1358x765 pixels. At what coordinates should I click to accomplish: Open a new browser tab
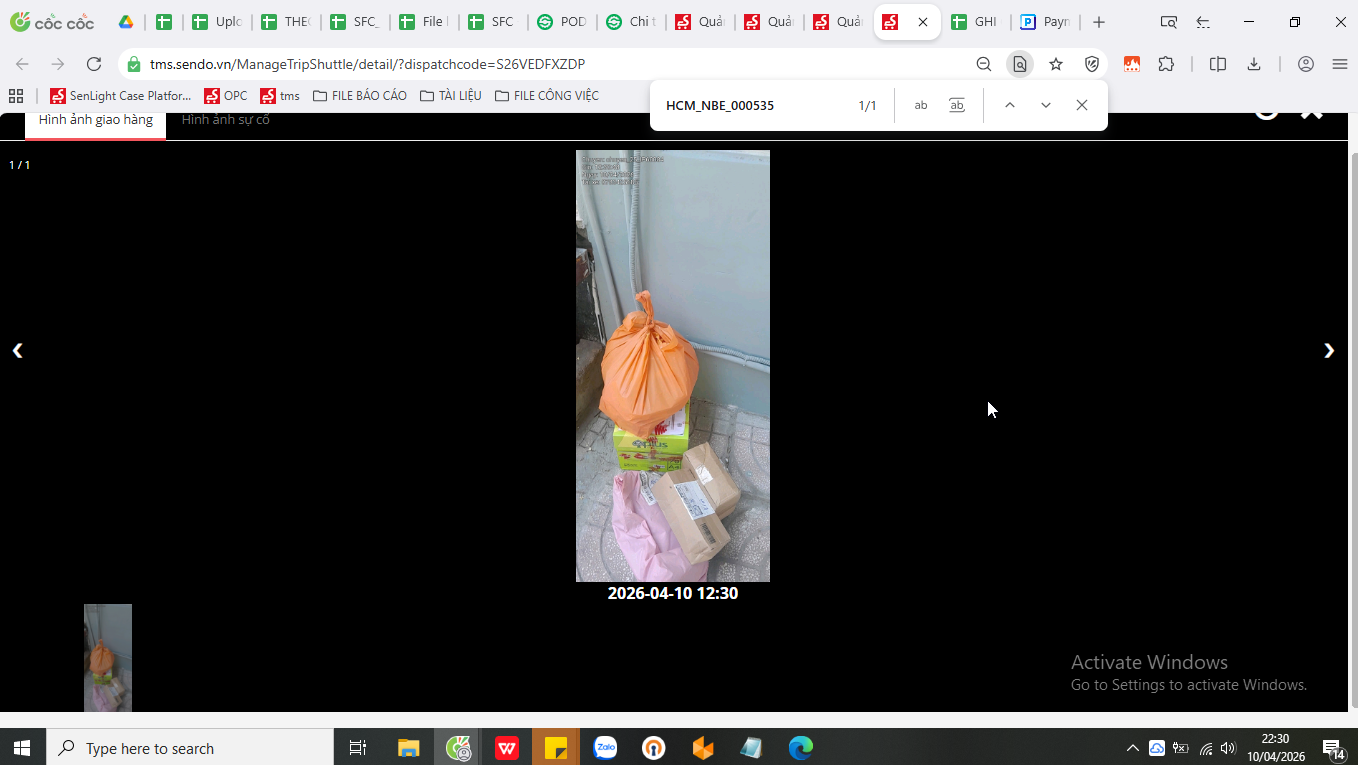pyautogui.click(x=1099, y=22)
